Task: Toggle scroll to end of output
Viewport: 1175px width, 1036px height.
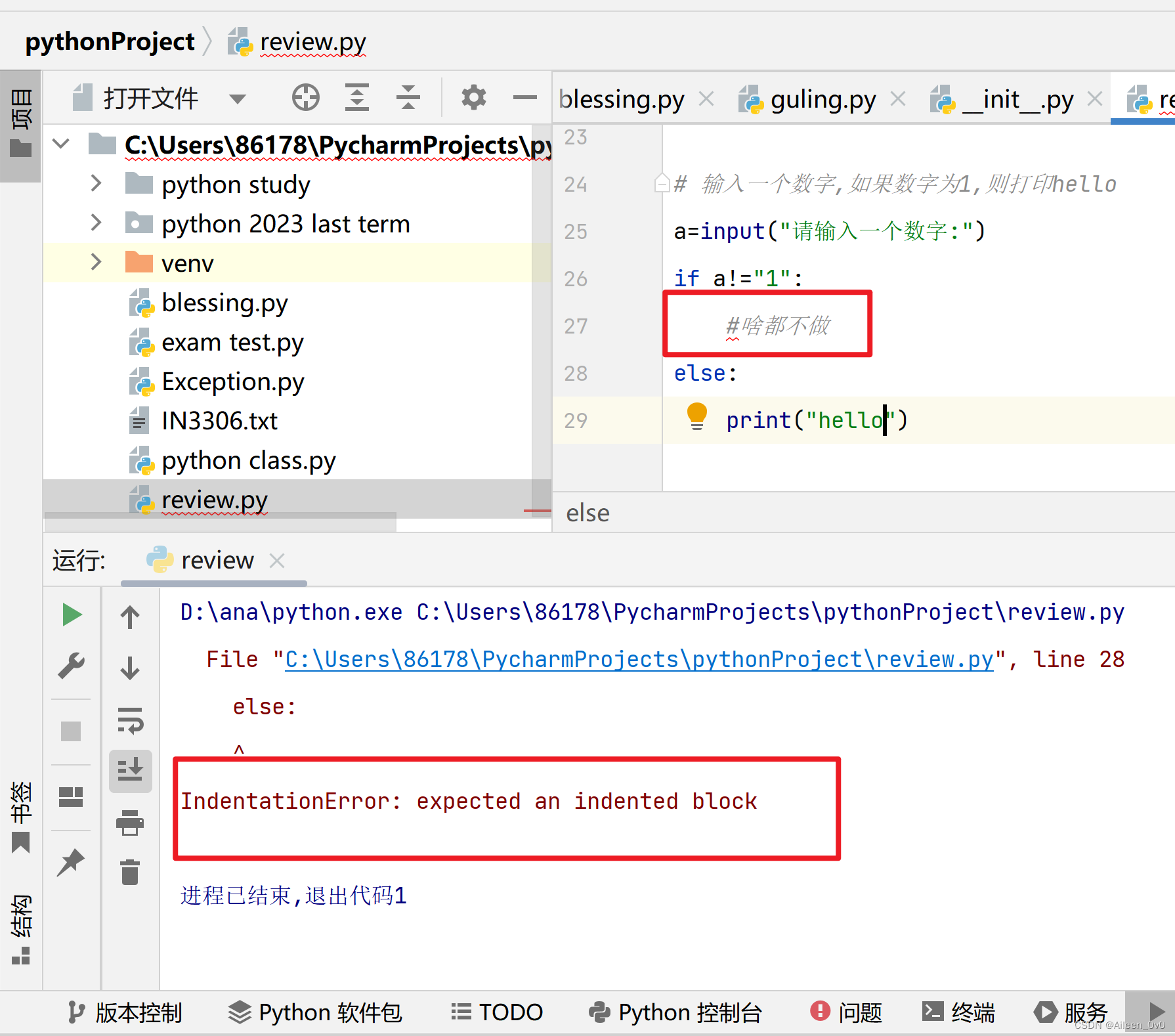Action: pyautogui.click(x=130, y=770)
